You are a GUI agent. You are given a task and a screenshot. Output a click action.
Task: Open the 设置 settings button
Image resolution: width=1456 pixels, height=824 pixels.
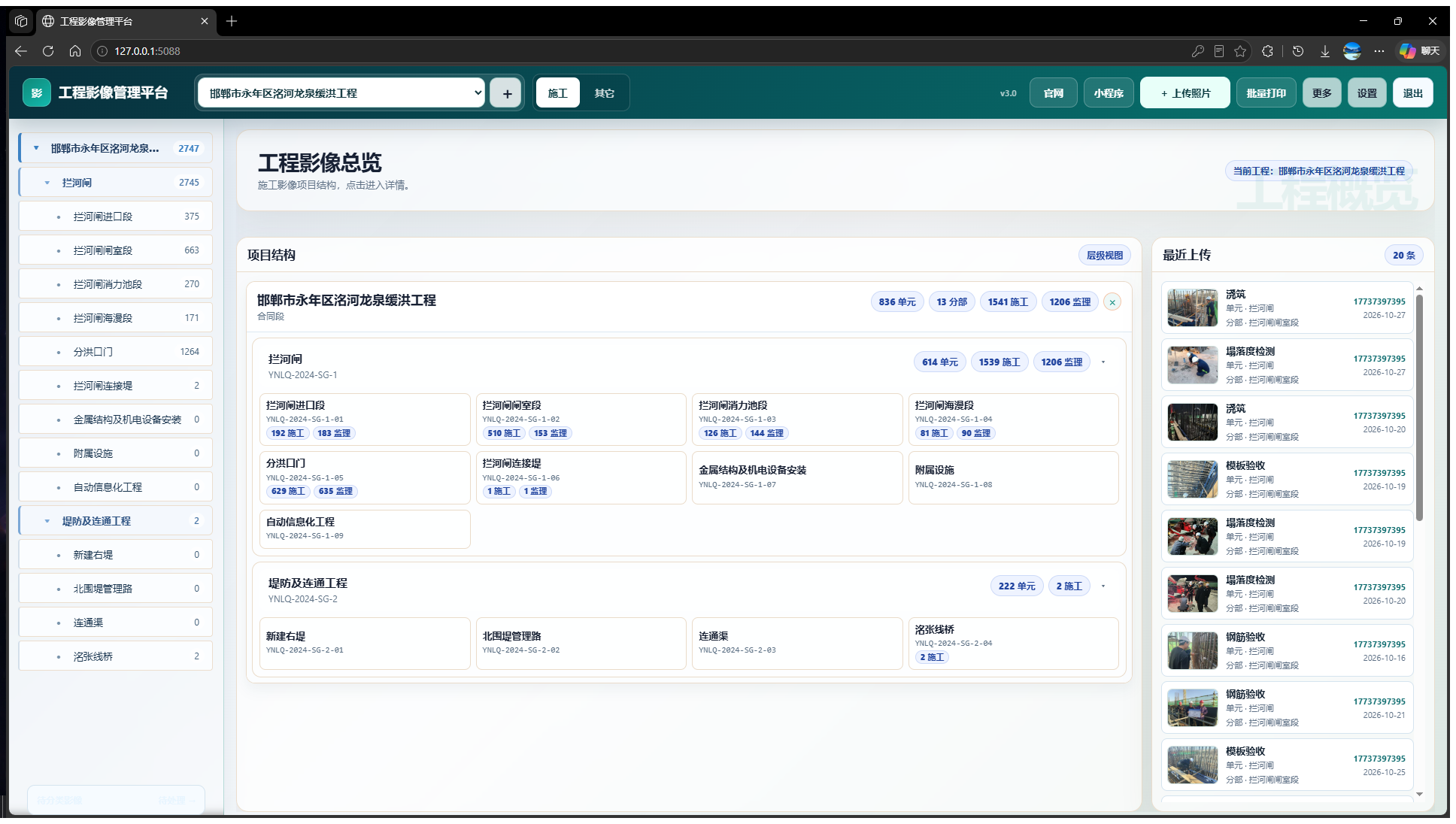pos(1367,93)
